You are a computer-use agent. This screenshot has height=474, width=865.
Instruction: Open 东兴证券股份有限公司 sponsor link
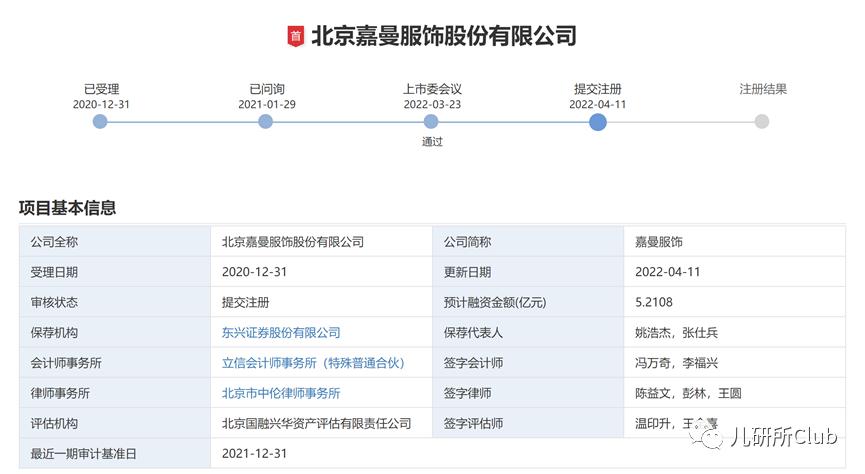[281, 333]
